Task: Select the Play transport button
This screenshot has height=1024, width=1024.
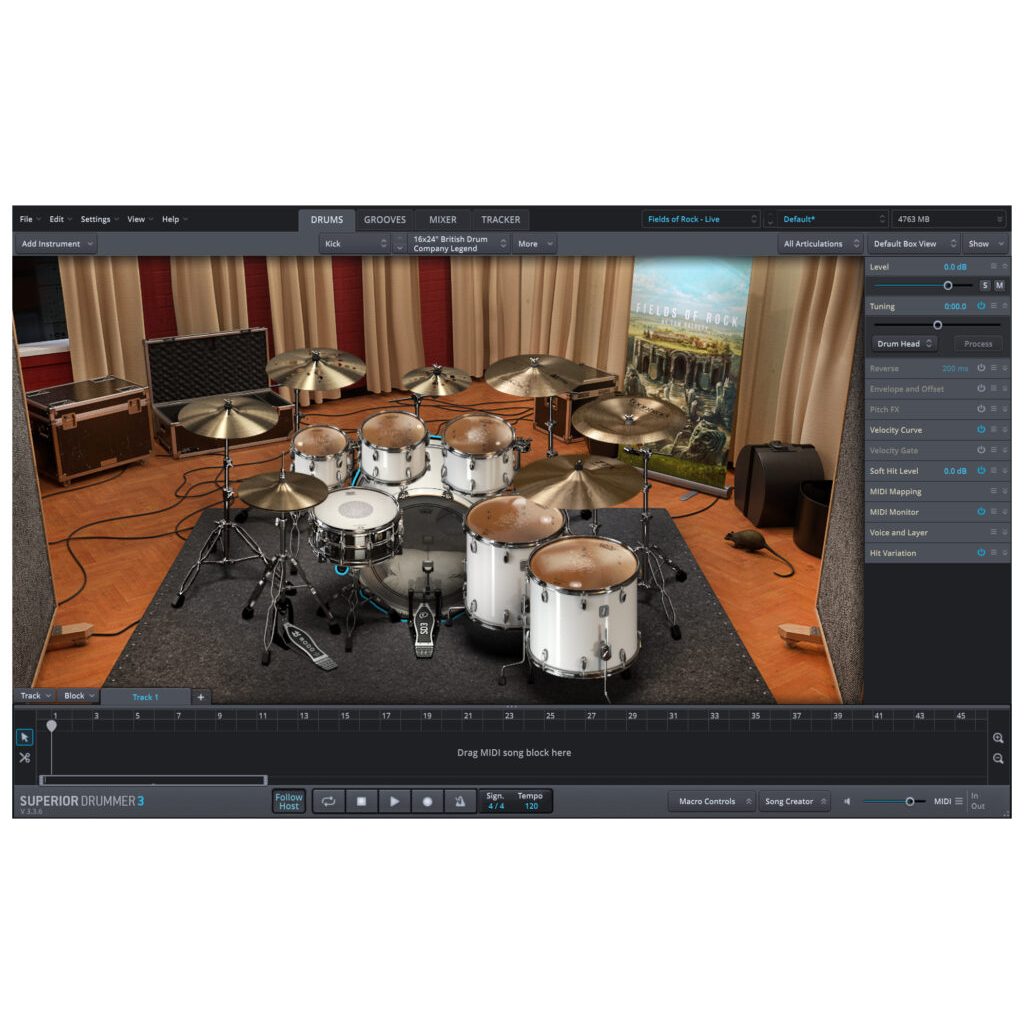Action: pyautogui.click(x=396, y=801)
